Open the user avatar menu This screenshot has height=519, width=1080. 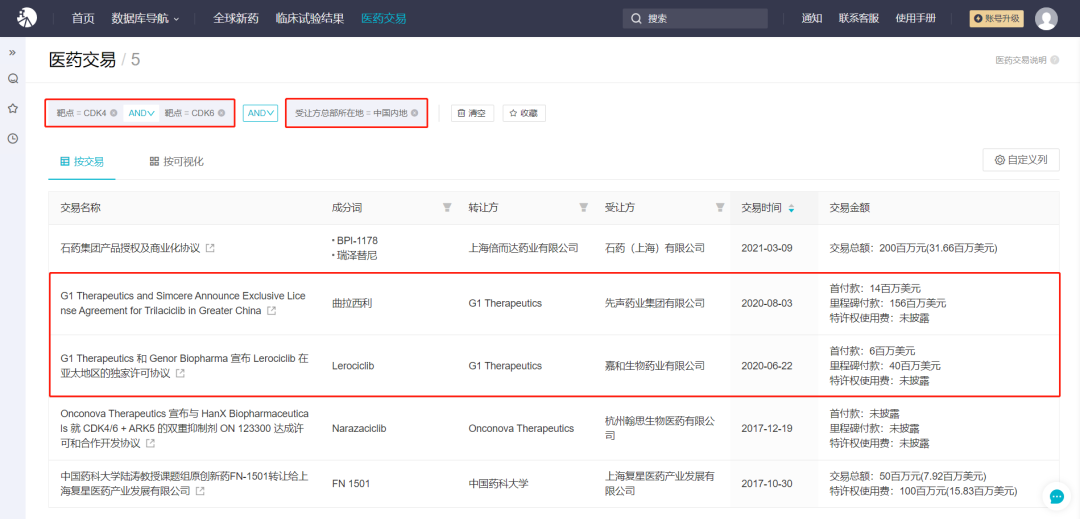[x=1046, y=19]
